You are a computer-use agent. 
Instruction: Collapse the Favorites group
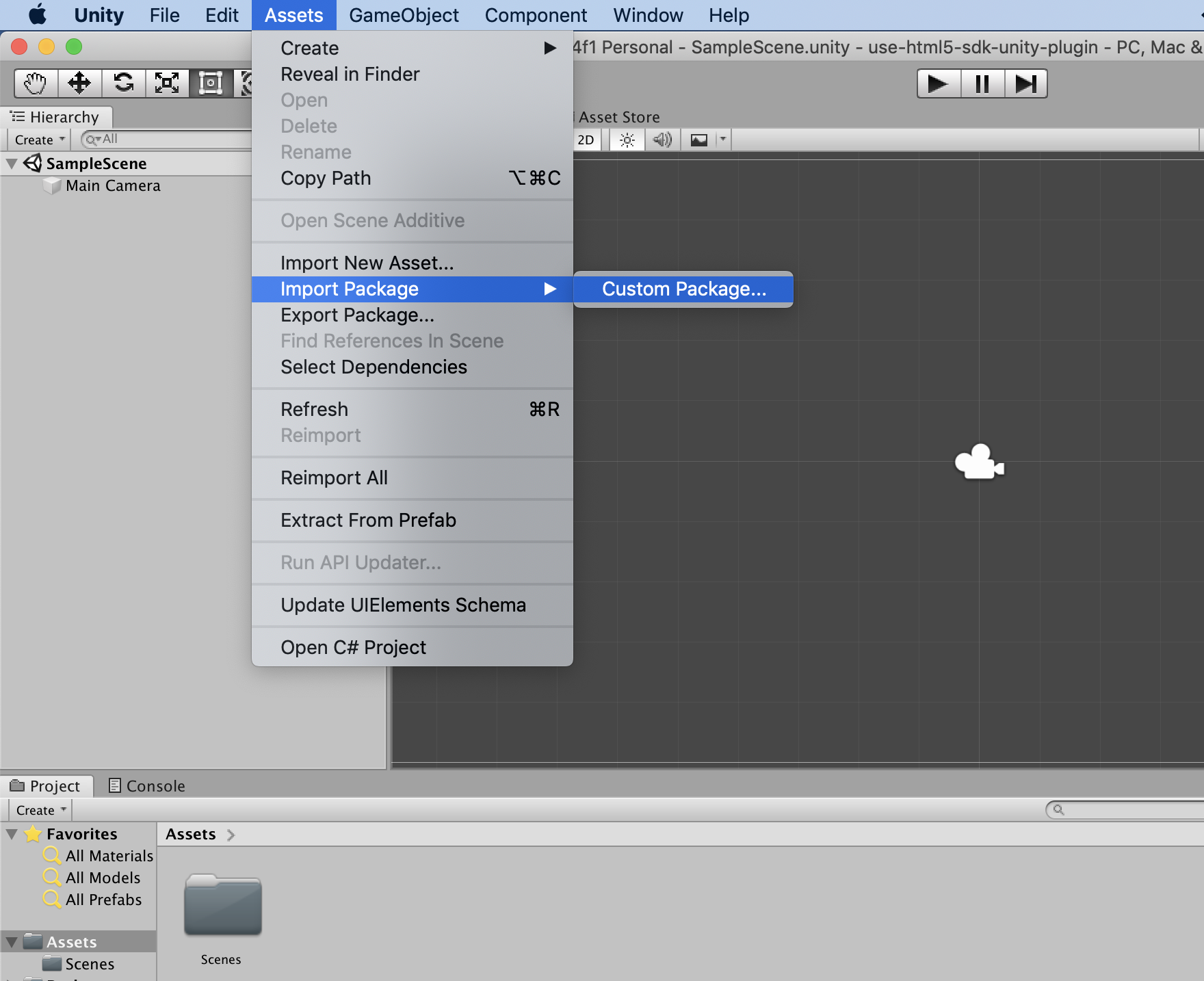click(12, 834)
